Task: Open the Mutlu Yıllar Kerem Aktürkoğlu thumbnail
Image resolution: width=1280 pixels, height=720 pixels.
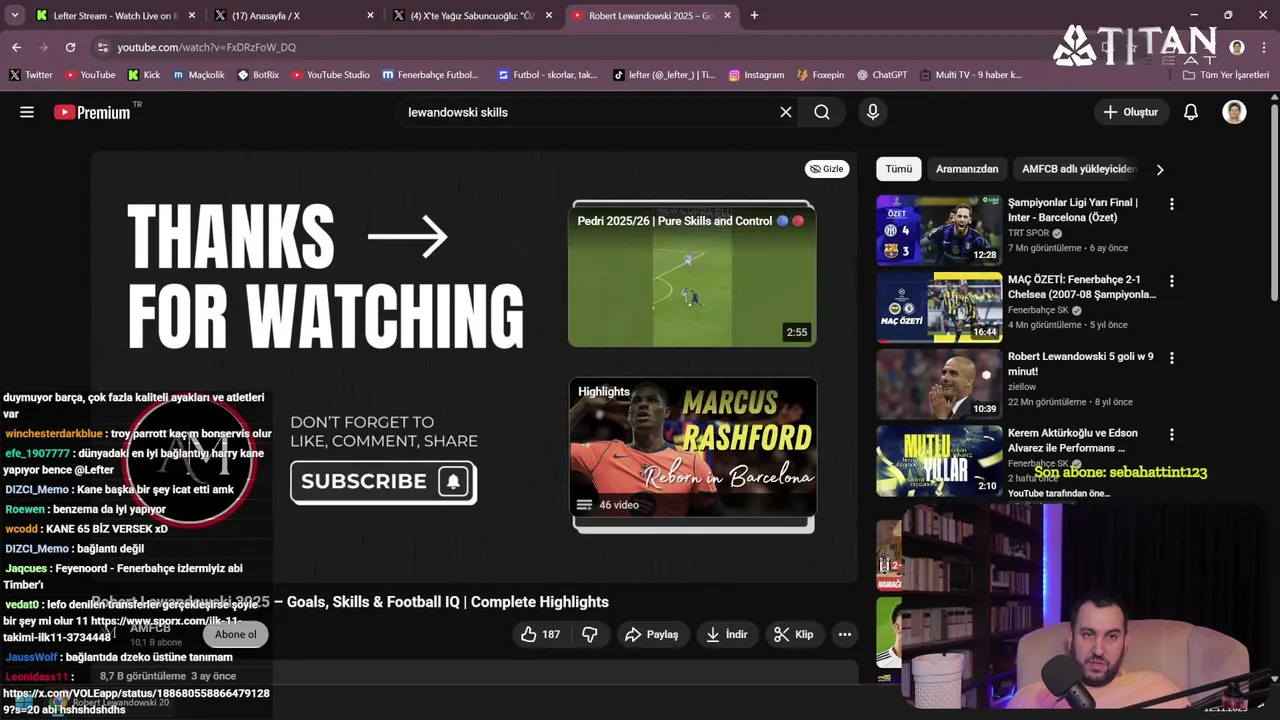Action: point(939,461)
